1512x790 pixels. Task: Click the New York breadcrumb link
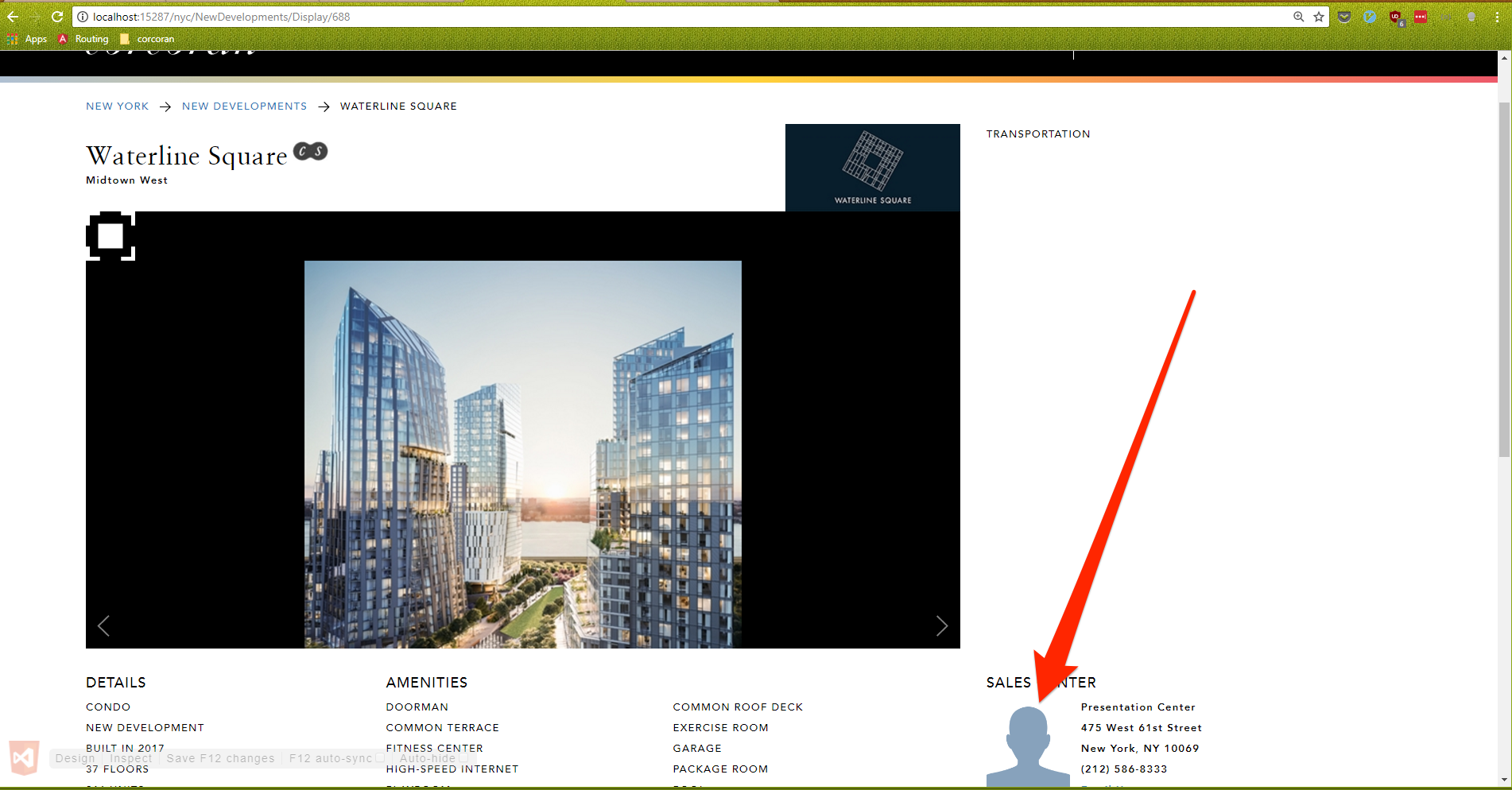(x=117, y=106)
